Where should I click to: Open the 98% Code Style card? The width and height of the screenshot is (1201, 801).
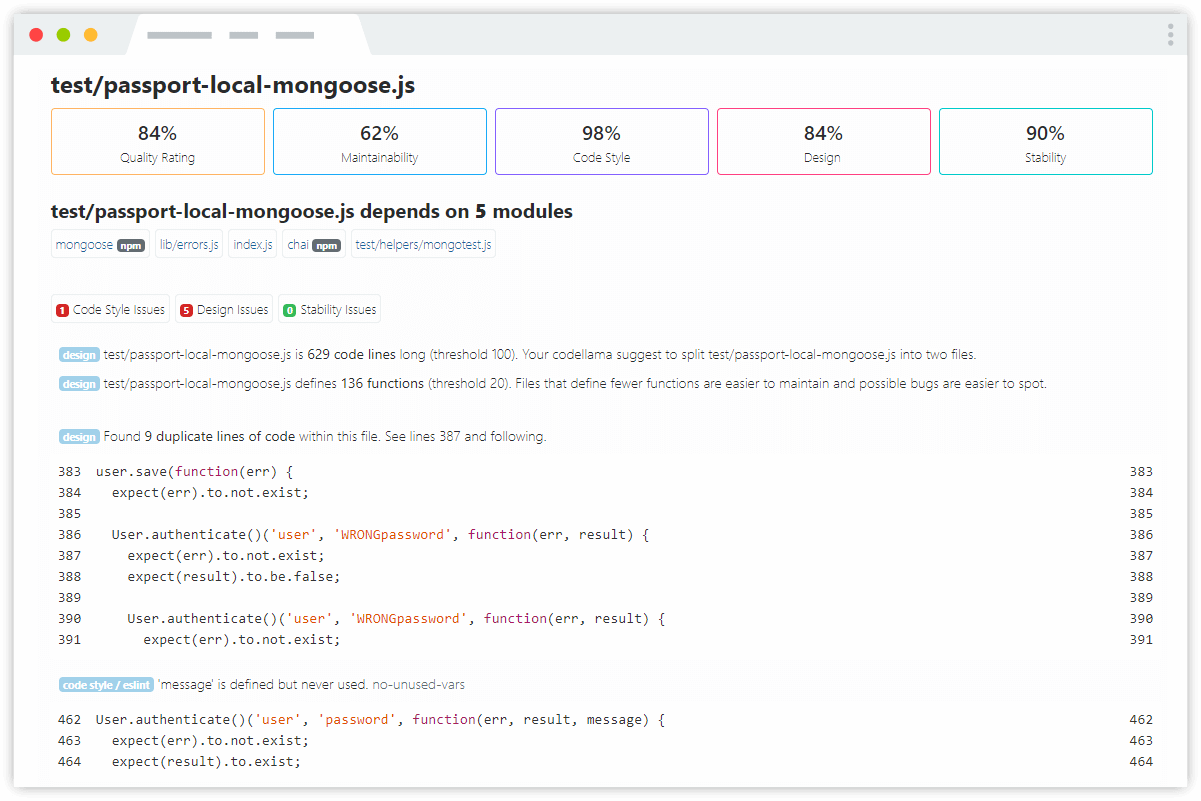602,142
